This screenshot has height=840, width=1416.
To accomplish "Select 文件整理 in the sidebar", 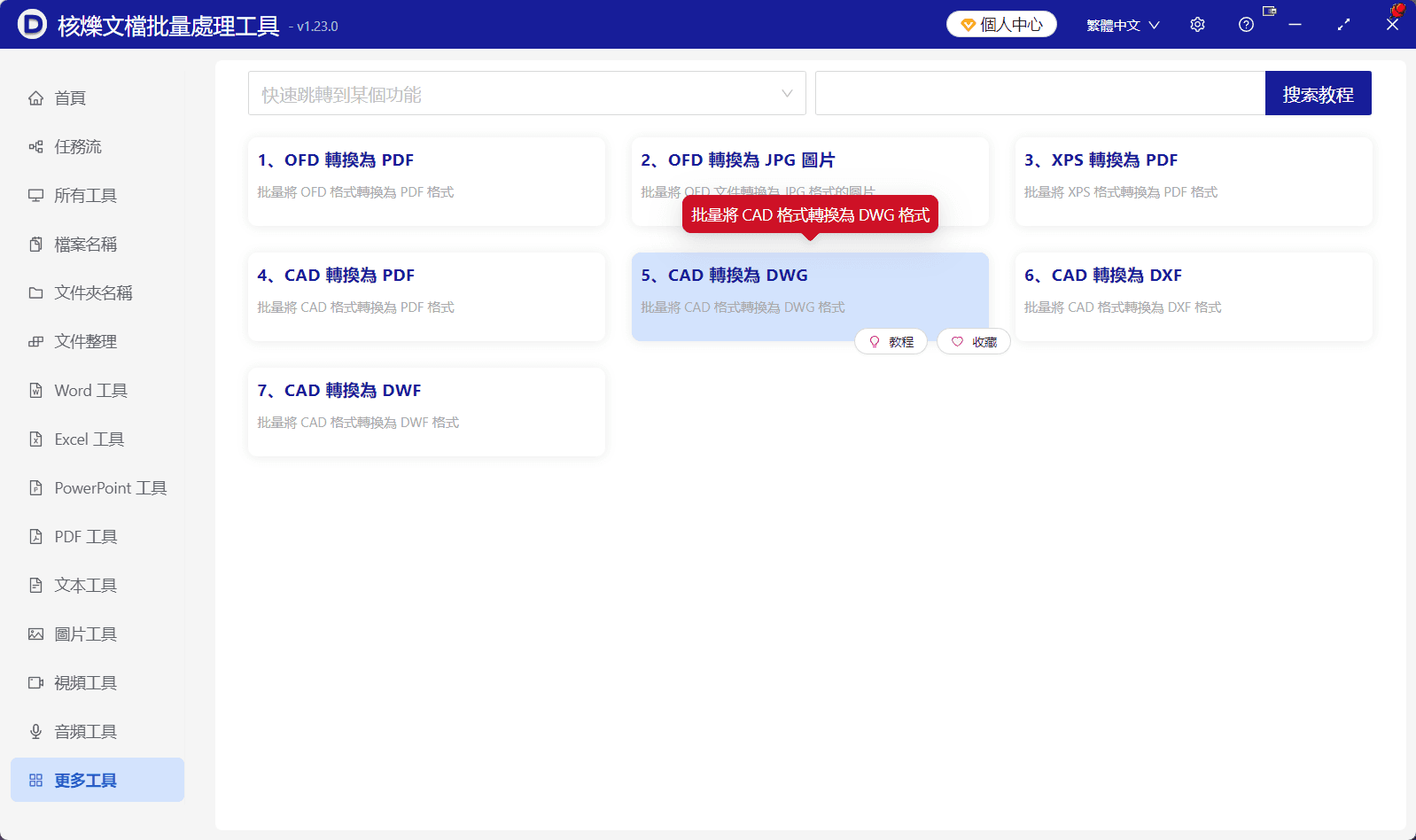I will [97, 341].
